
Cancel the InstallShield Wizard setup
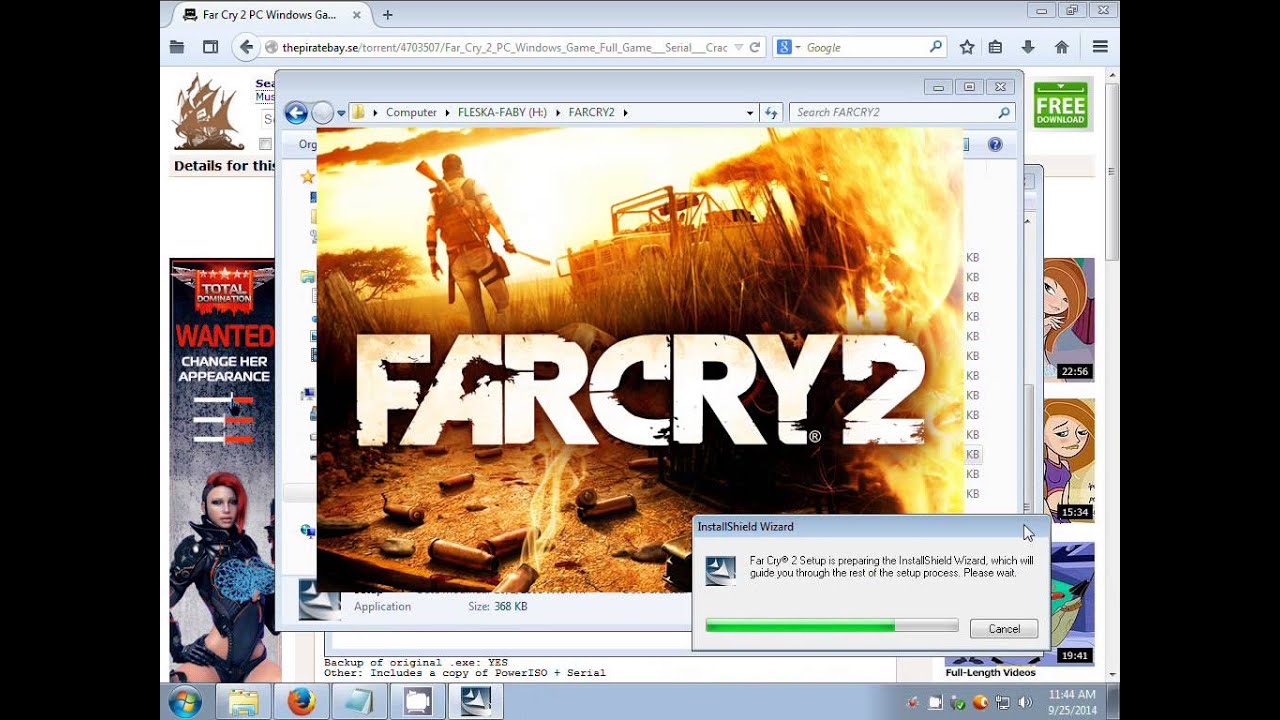pyautogui.click(x=1004, y=629)
